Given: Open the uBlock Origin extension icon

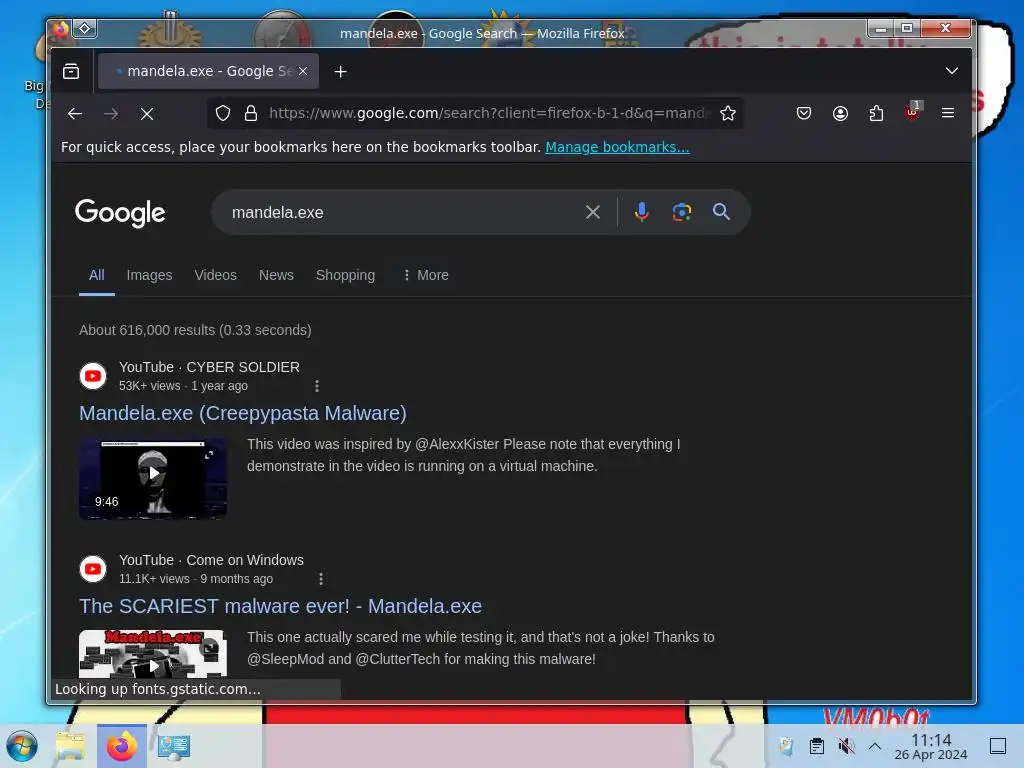Looking at the screenshot, I should (912, 112).
